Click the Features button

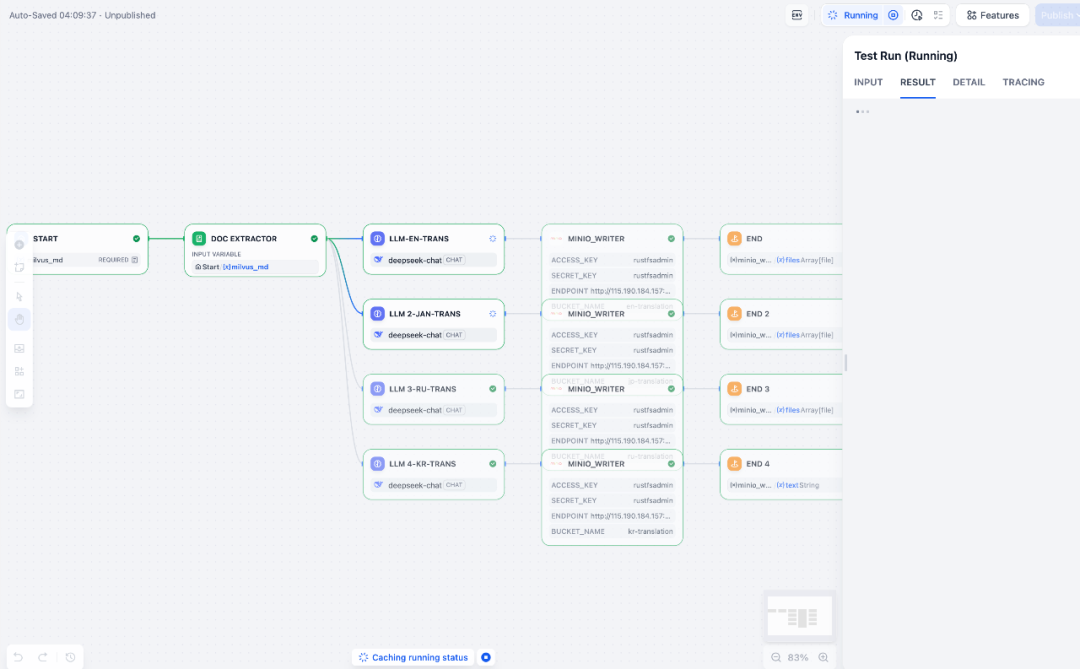[992, 15]
